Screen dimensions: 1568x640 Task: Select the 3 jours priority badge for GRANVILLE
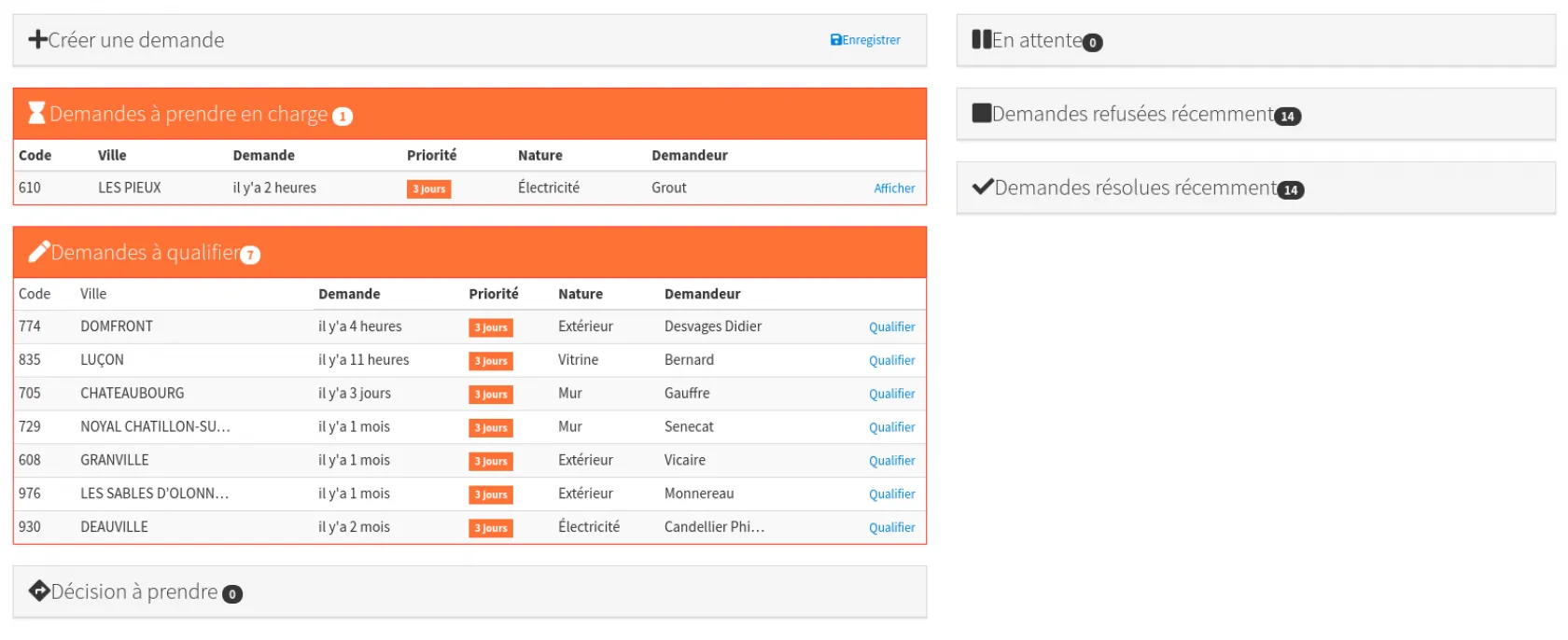[490, 462]
